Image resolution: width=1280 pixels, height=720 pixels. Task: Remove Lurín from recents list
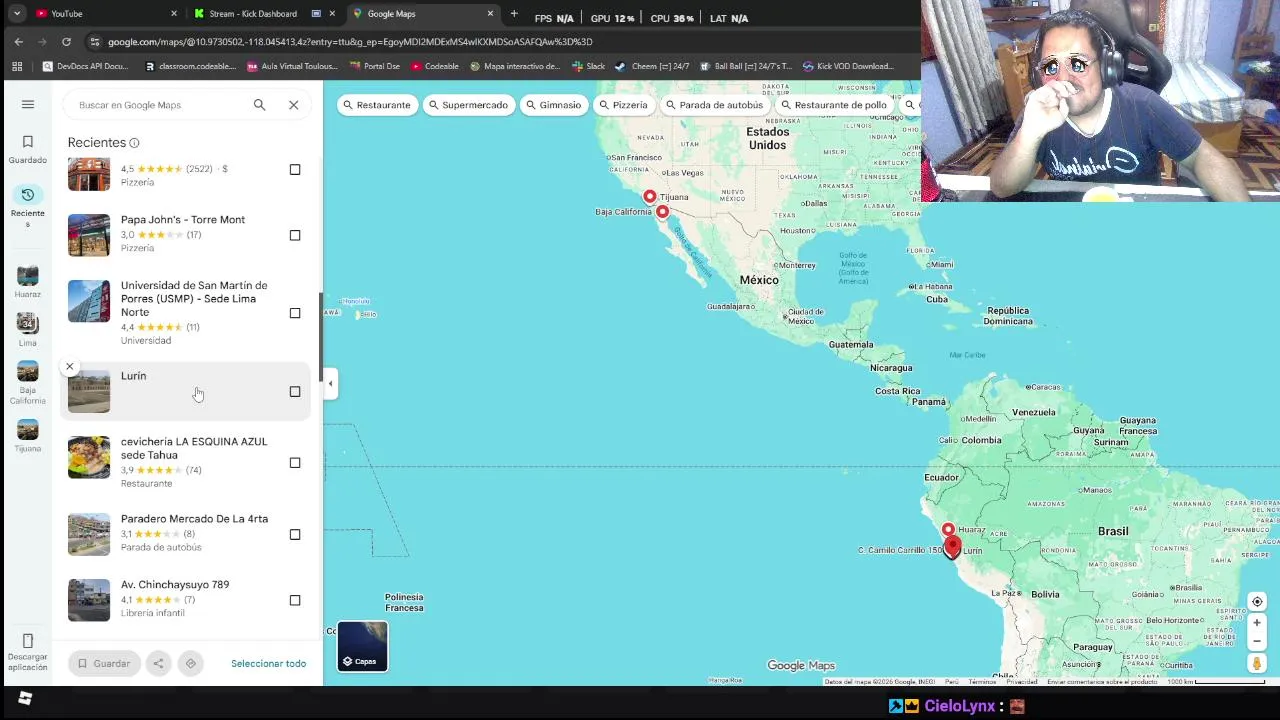70,367
